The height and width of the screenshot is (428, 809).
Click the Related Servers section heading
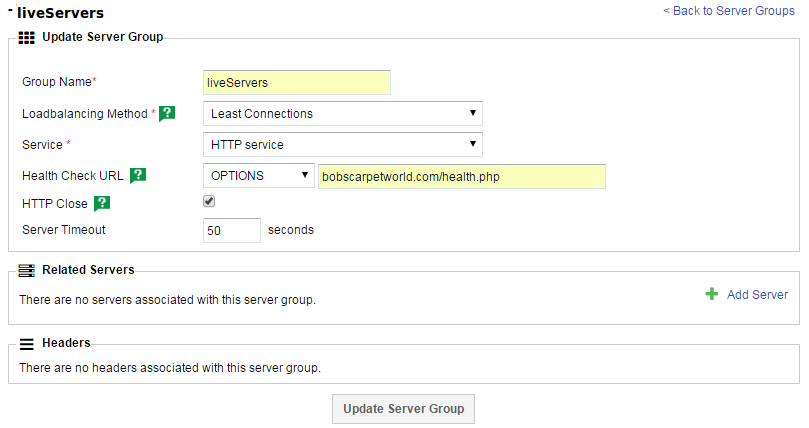[x=88, y=270]
